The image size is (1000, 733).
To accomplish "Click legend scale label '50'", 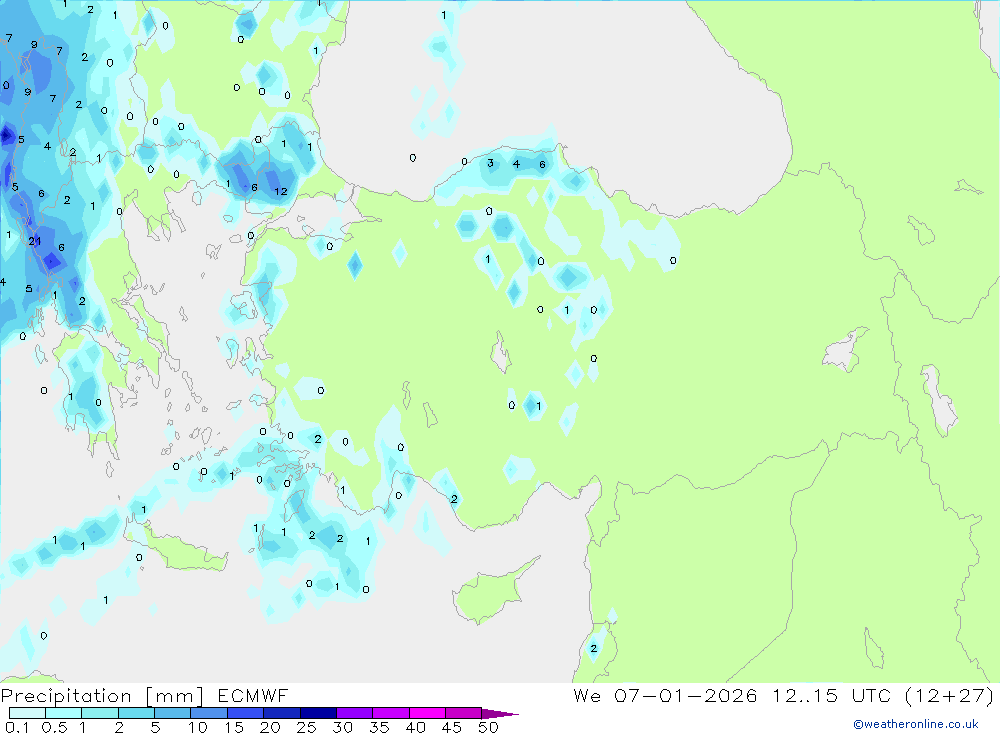I will click(x=488, y=727).
